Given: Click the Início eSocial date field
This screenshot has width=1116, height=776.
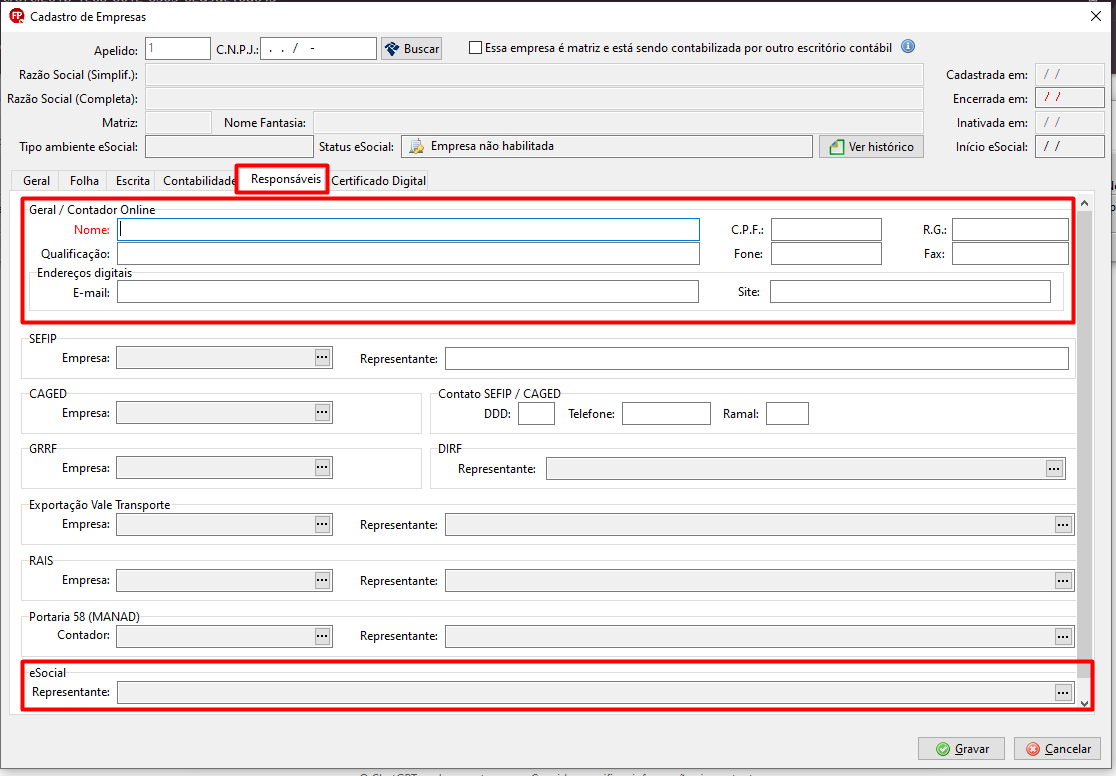Looking at the screenshot, I should pyautogui.click(x=1070, y=146).
